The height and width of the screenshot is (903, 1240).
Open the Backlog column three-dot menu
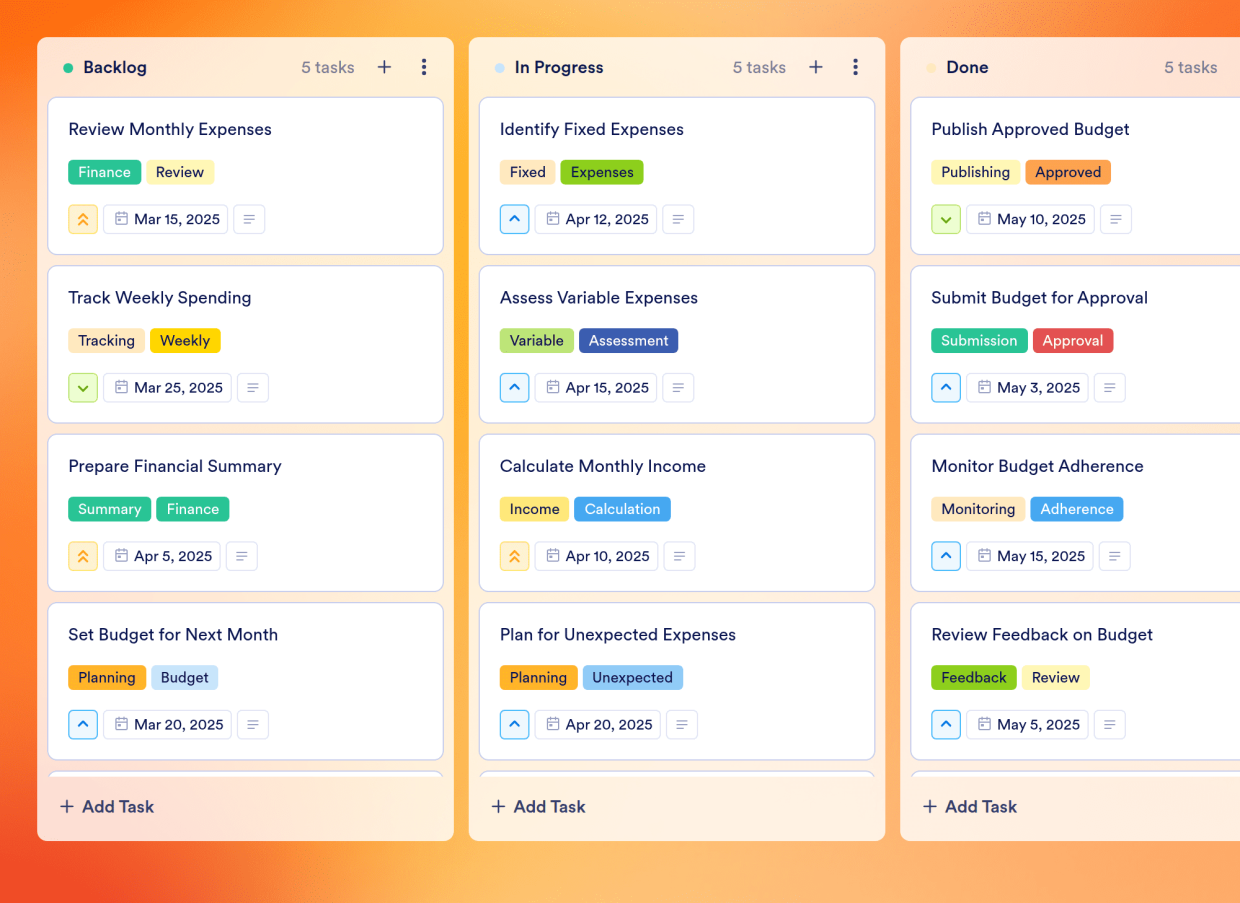(424, 67)
